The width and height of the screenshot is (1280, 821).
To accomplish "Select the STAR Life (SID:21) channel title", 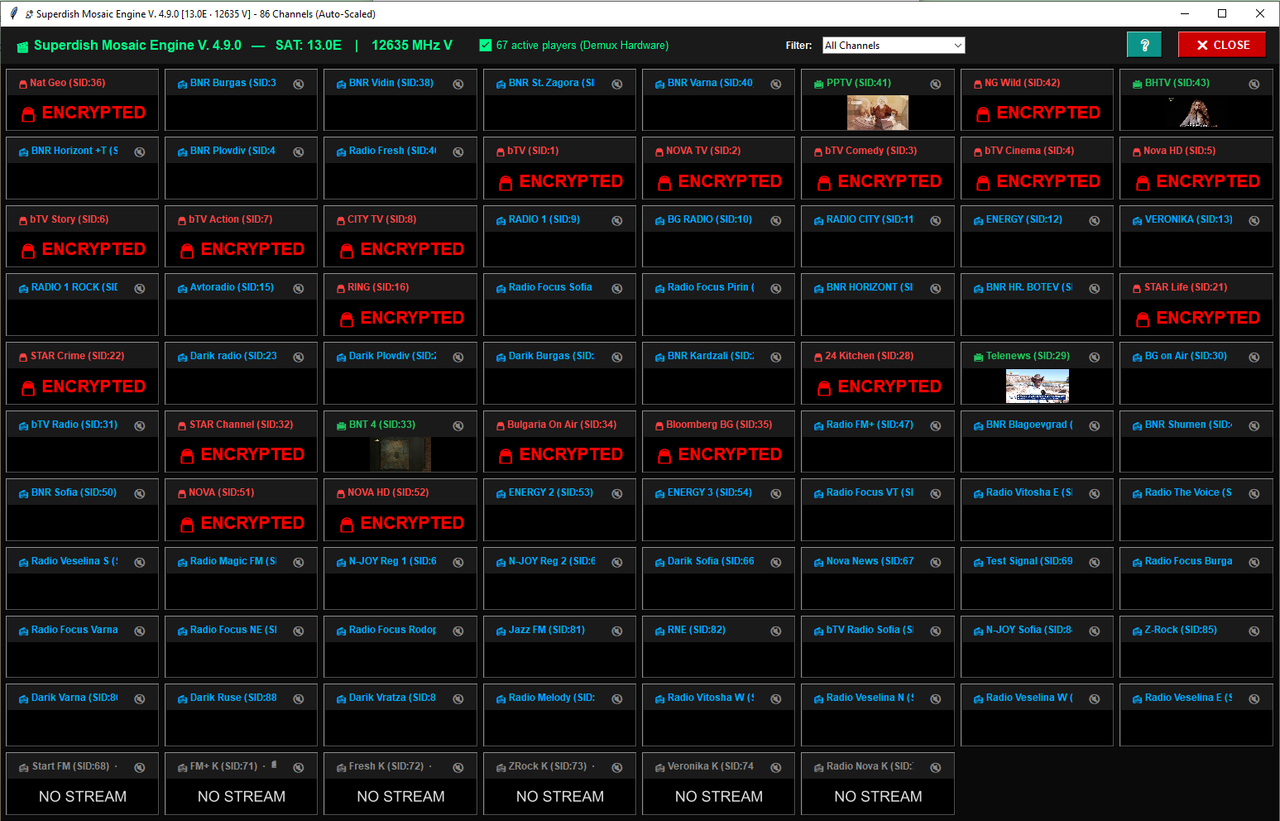I will point(1186,287).
